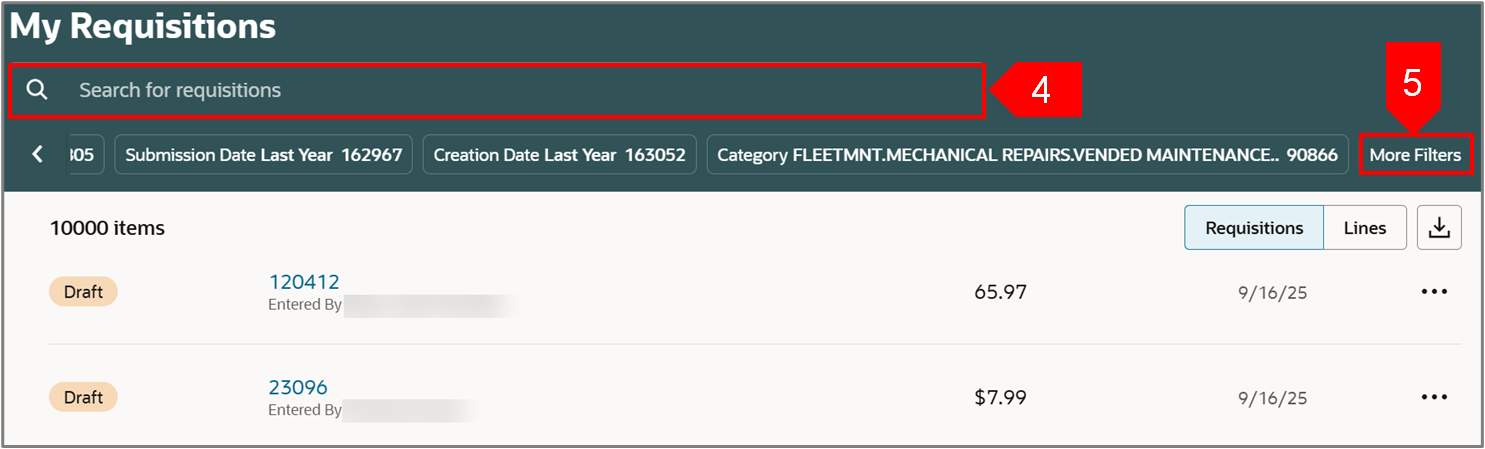Click the Draft badge beside requisition 23096
Screen dimensions: 1485x449
[x=83, y=397]
